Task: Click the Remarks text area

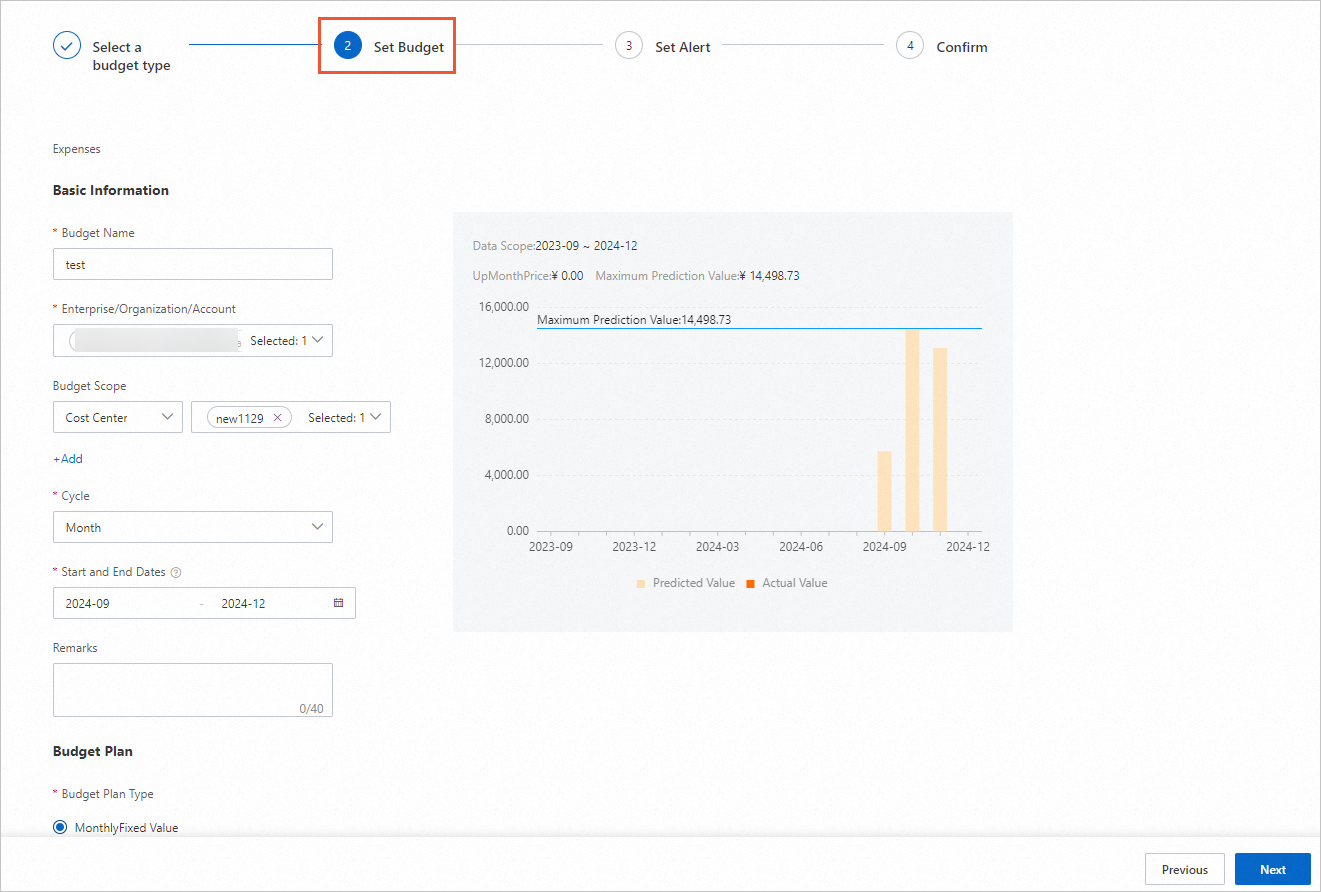Action: (193, 690)
